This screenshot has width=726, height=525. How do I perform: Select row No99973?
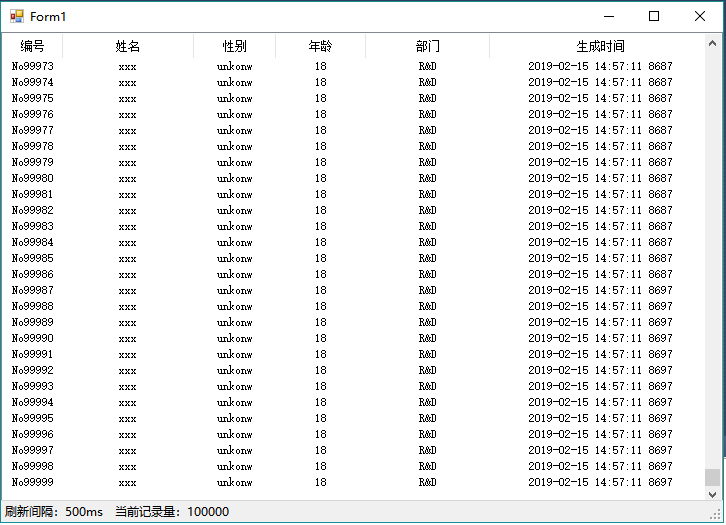(353, 66)
